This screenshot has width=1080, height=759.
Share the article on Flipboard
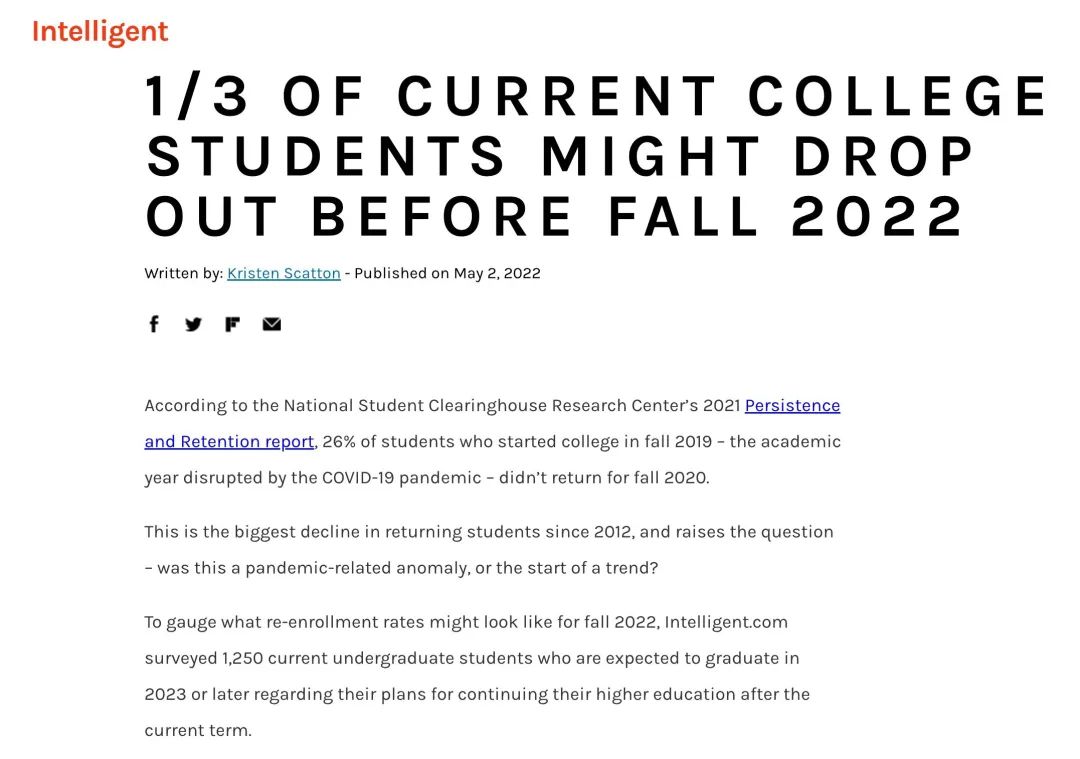[x=232, y=324]
